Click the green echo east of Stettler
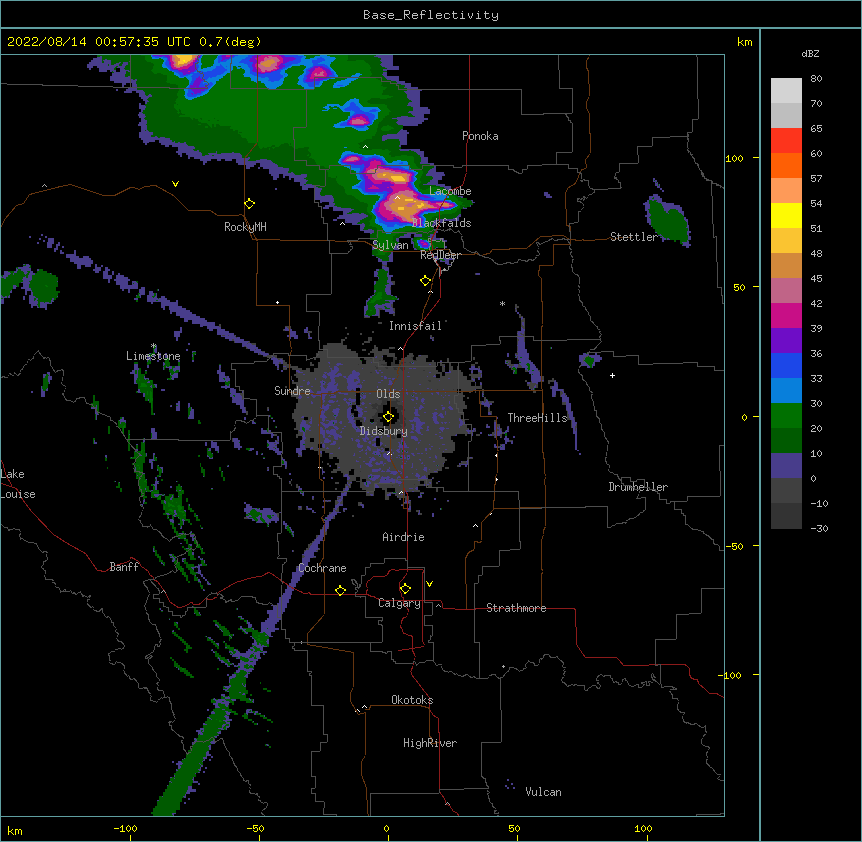This screenshot has height=842, width=862. (x=667, y=220)
